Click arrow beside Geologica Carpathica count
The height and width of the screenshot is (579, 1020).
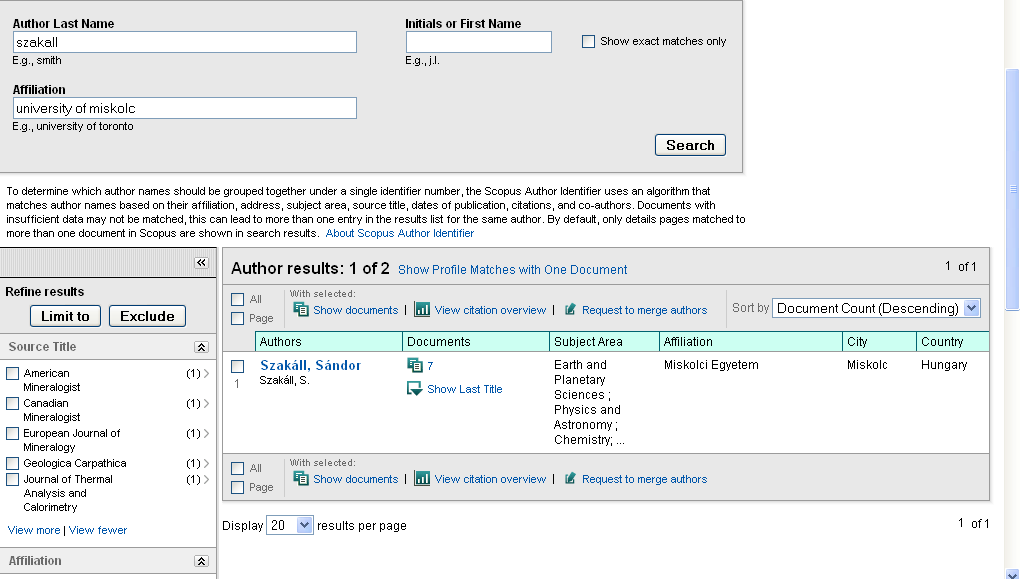(x=206, y=463)
